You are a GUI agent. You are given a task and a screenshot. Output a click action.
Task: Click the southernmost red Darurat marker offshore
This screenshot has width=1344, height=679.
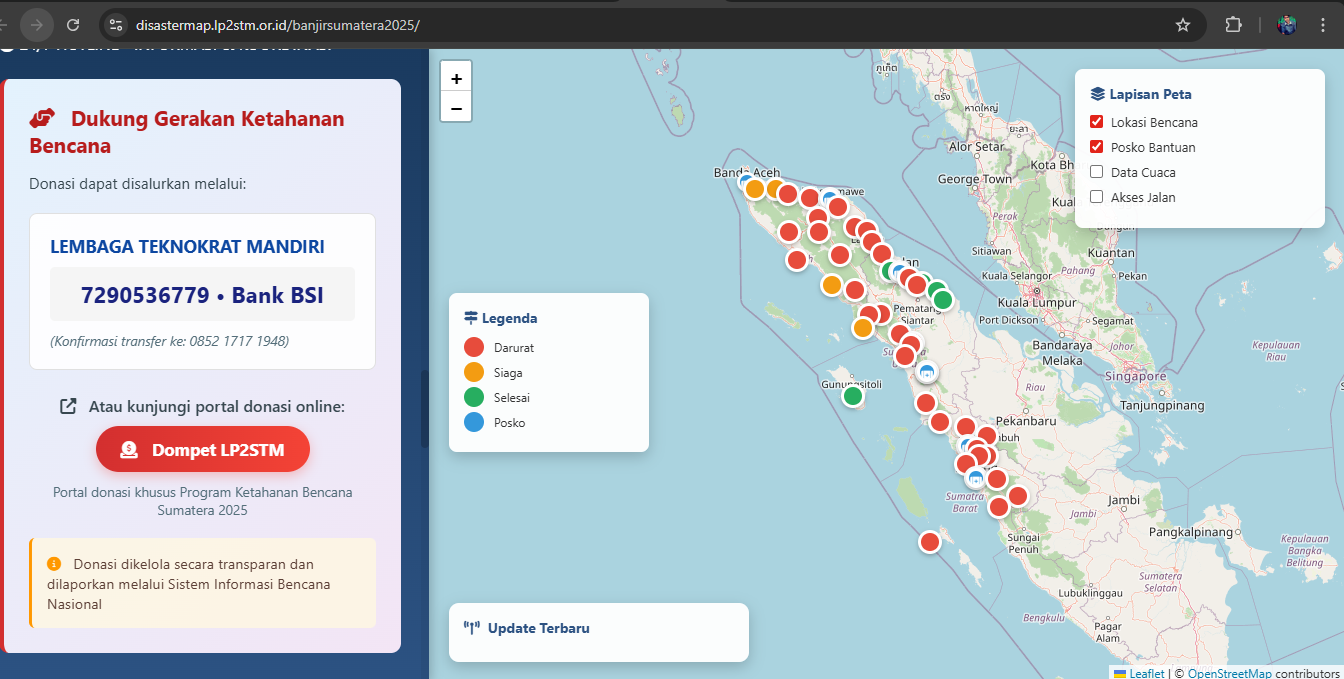coord(930,542)
